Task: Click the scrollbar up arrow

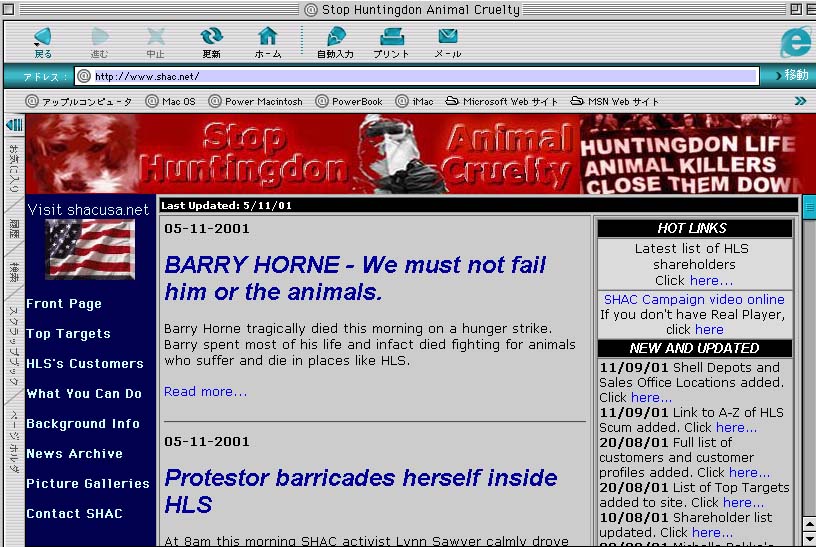Action: [809, 524]
